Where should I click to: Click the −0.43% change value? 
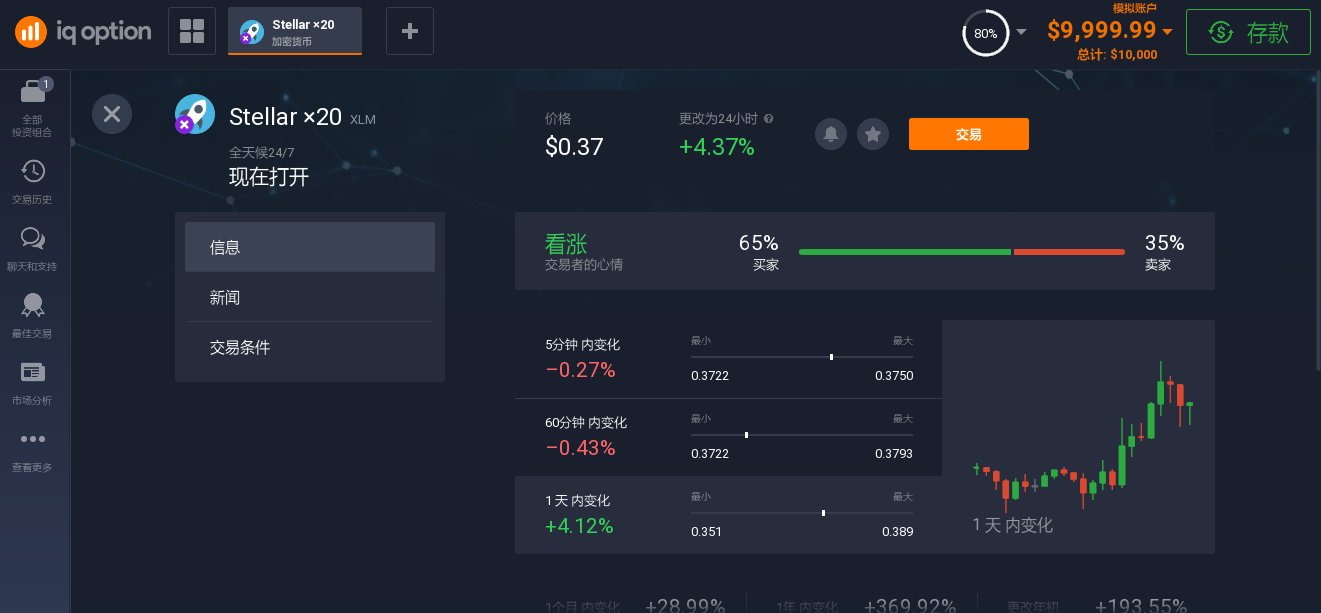[x=580, y=448]
